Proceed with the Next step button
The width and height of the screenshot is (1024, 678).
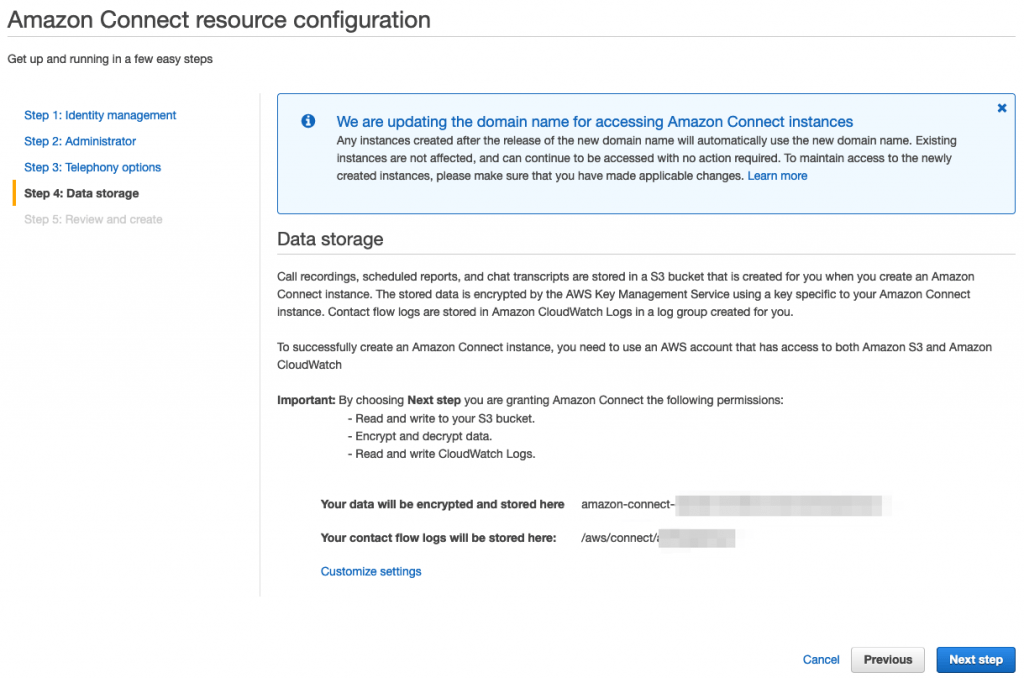[x=976, y=659]
